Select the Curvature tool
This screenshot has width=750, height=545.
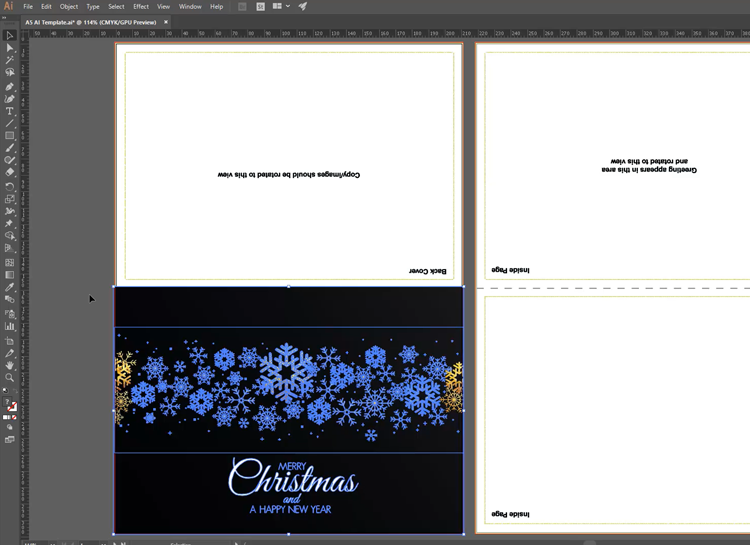(x=10, y=99)
